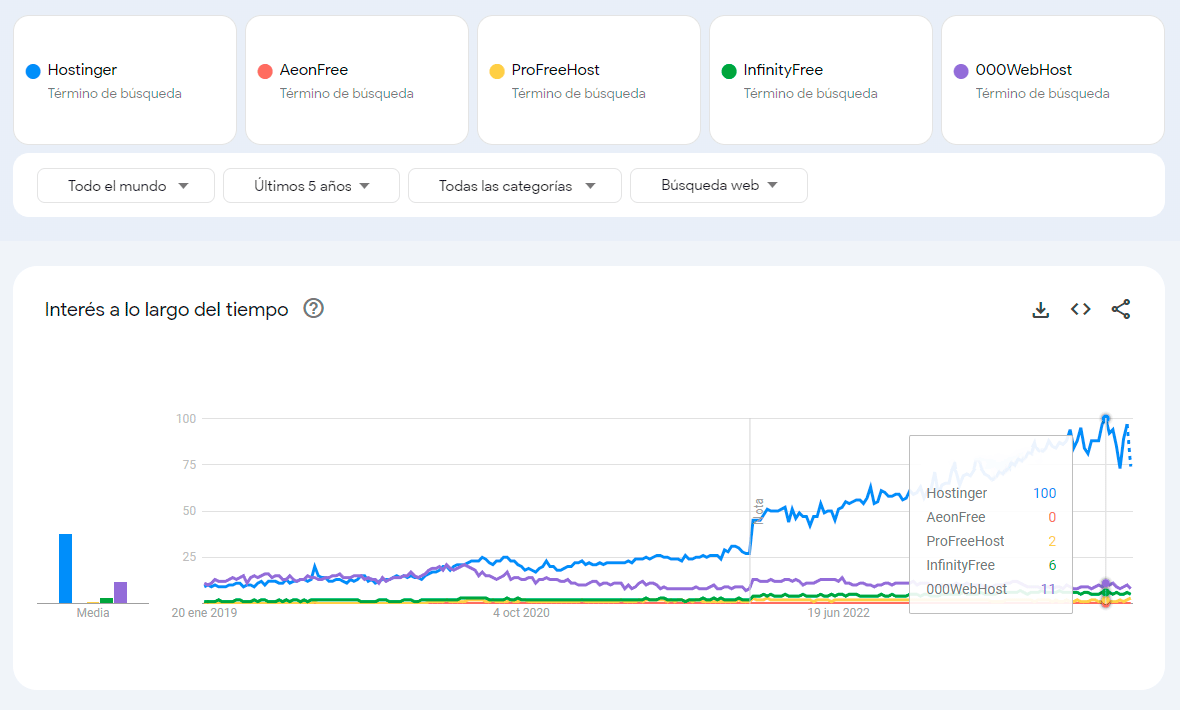Select the AeonFree search term card
The image size is (1180, 710).
pyautogui.click(x=357, y=81)
